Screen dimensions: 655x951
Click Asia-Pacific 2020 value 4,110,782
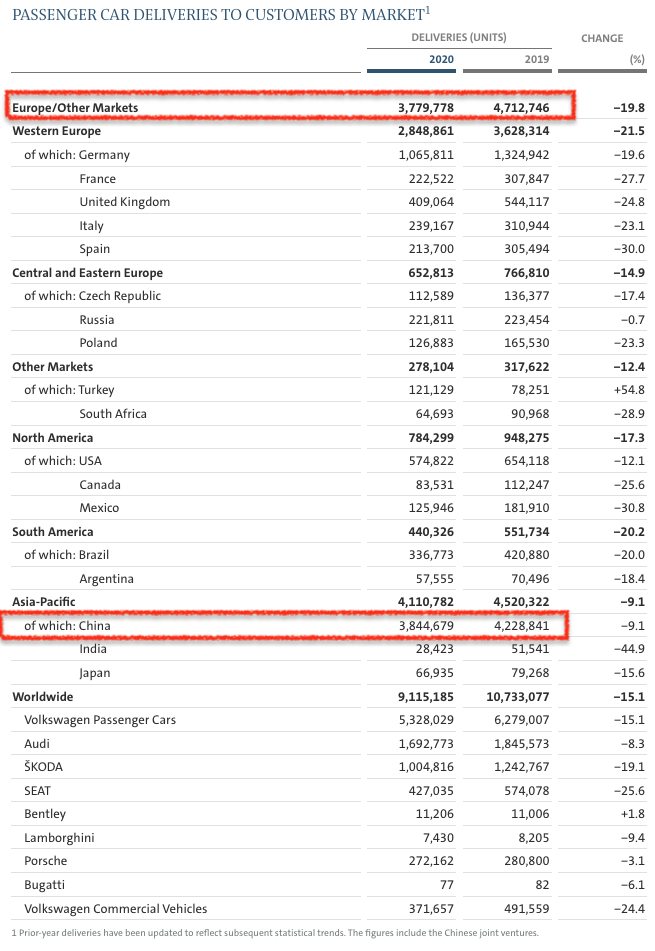pos(426,602)
